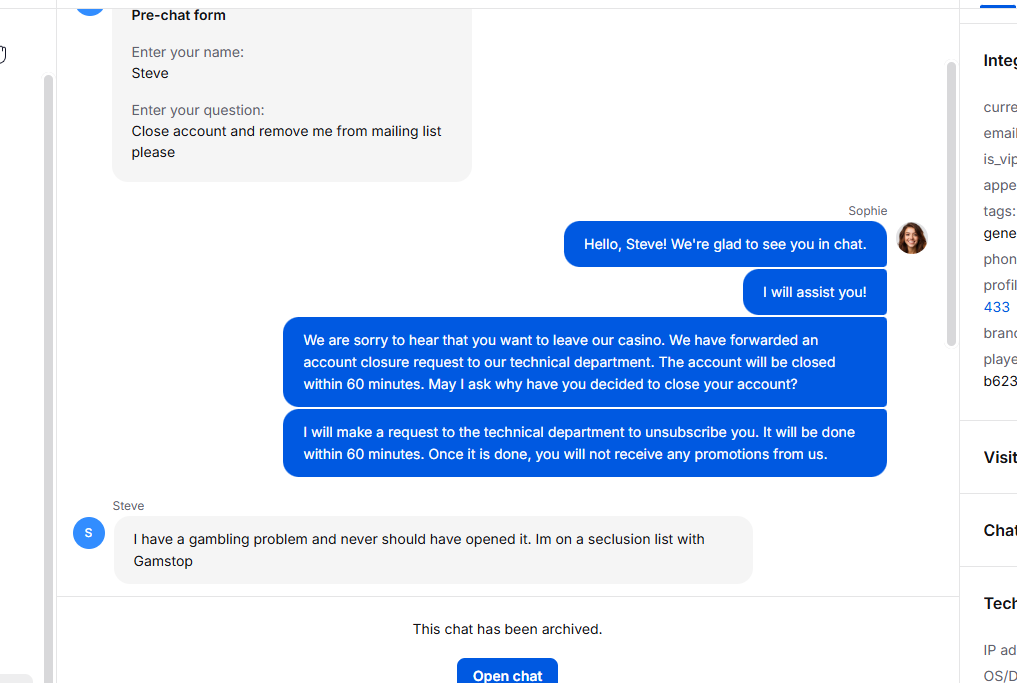Click the icon at far left edge
The height and width of the screenshot is (683, 1017).
[x=3, y=54]
